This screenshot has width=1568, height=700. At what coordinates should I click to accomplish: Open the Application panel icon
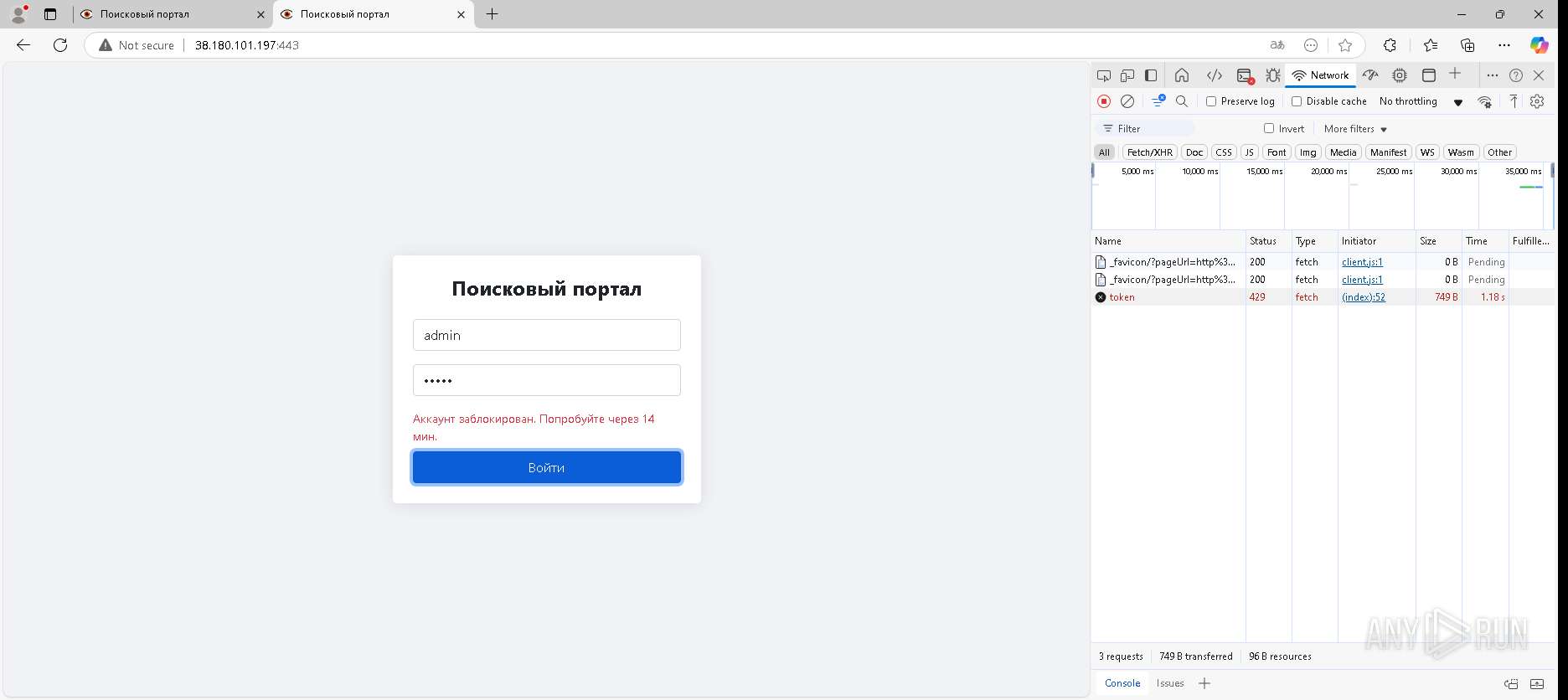(x=1429, y=75)
